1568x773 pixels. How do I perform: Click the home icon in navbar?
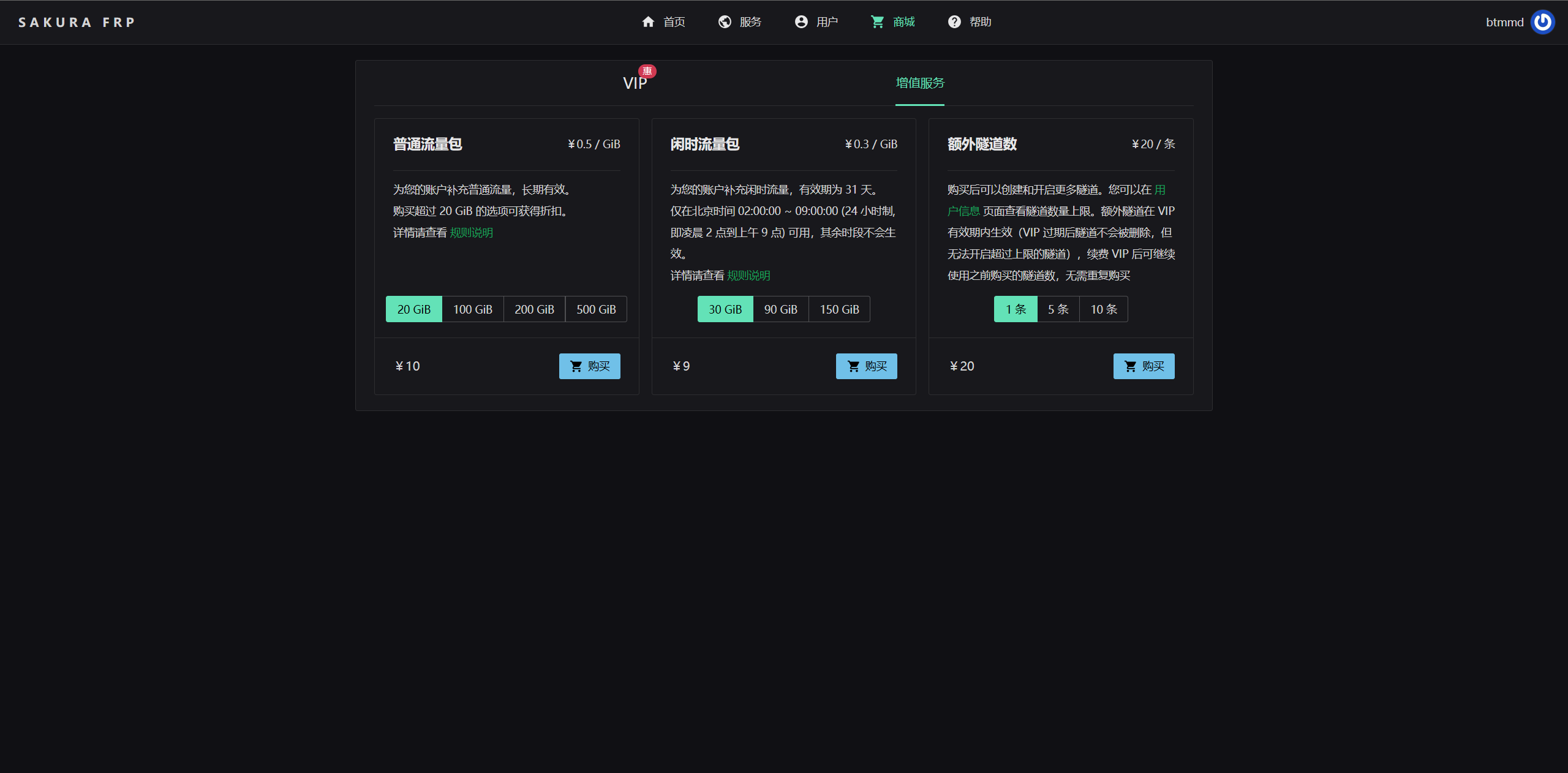648,22
